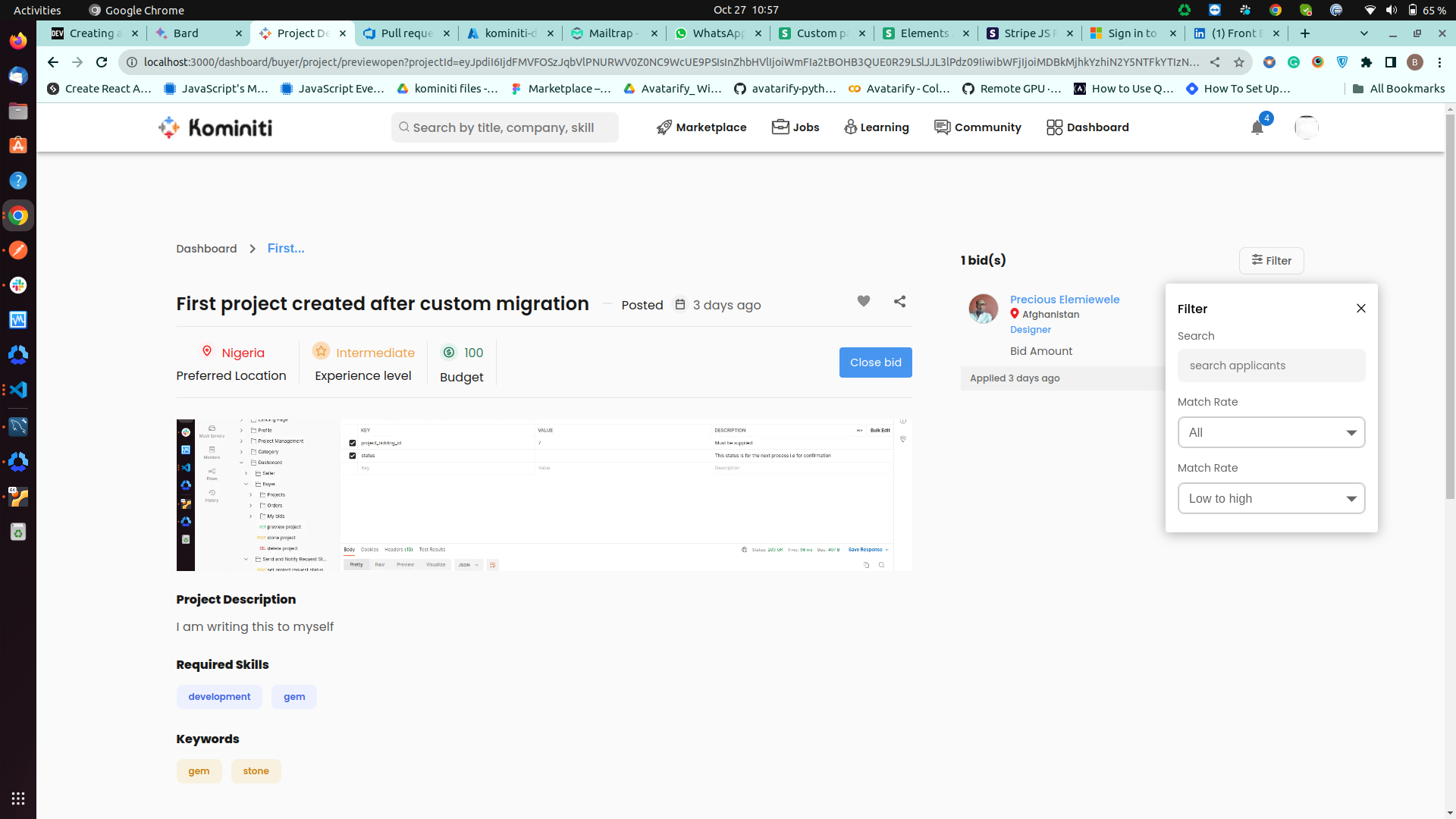The image size is (1456, 819).
Task: Open the Marketplace nav menu item
Action: pyautogui.click(x=701, y=127)
